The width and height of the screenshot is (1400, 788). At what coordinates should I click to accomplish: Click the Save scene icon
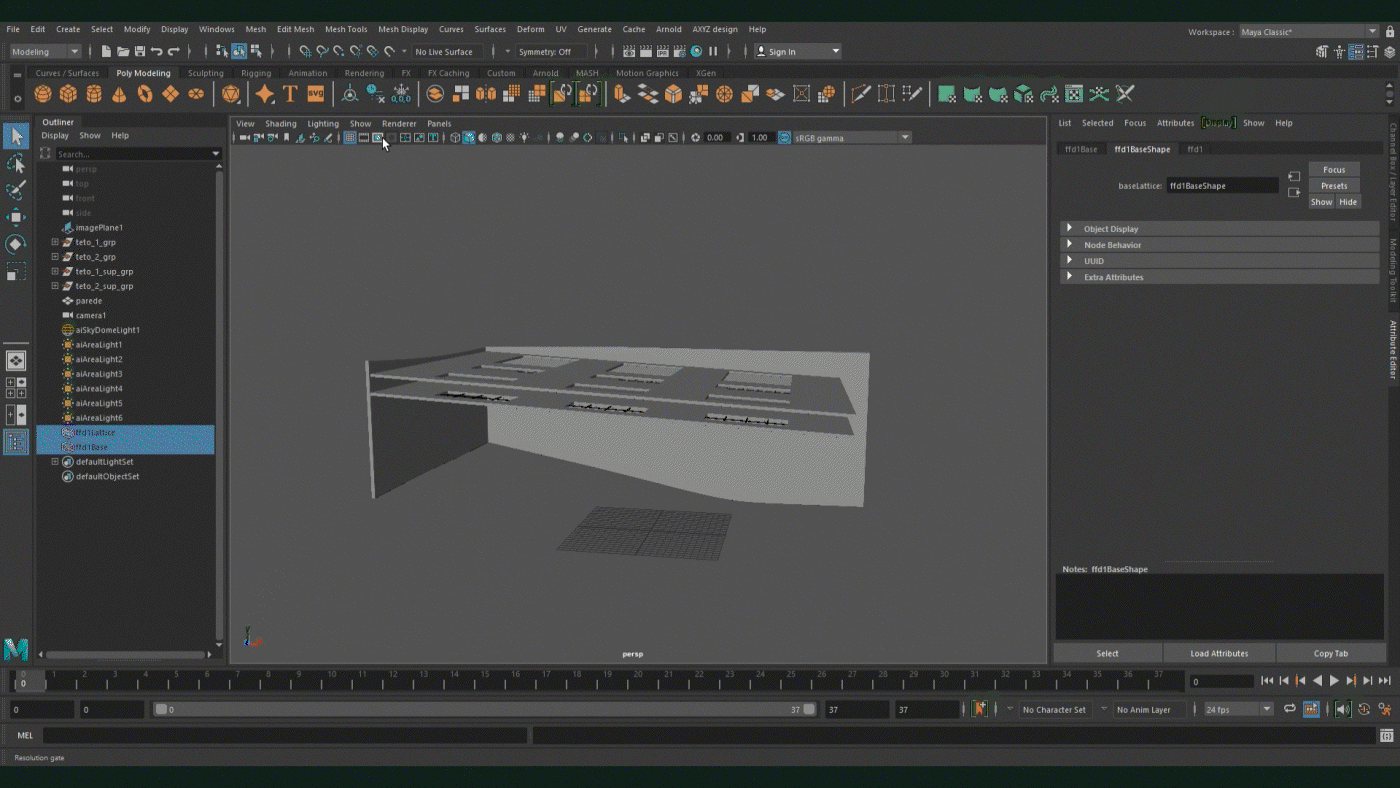[139, 51]
